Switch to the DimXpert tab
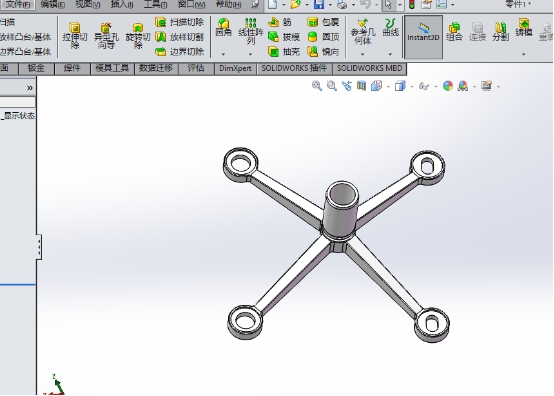 point(235,69)
